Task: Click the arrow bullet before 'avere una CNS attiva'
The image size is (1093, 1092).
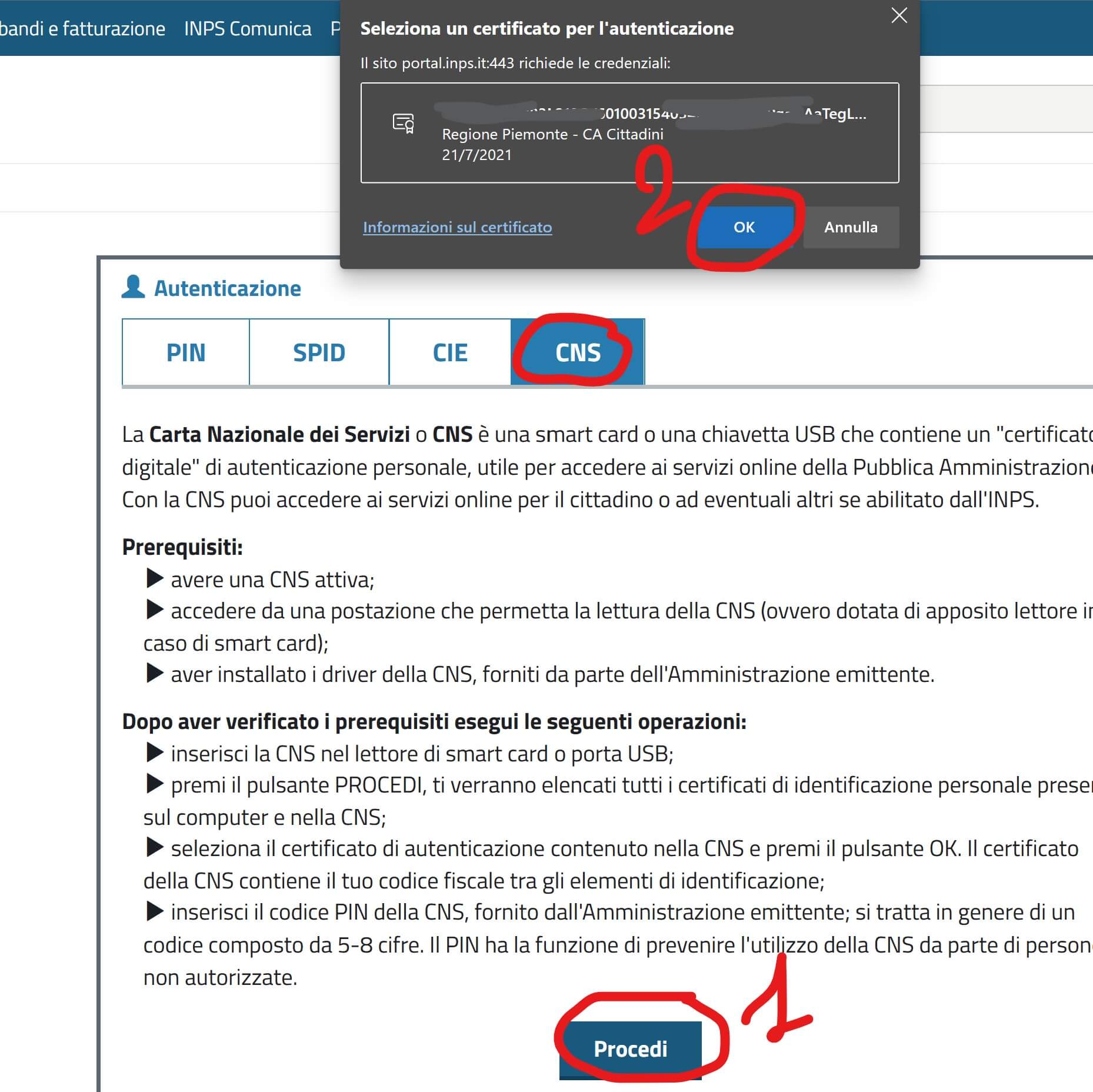Action: pos(154,579)
